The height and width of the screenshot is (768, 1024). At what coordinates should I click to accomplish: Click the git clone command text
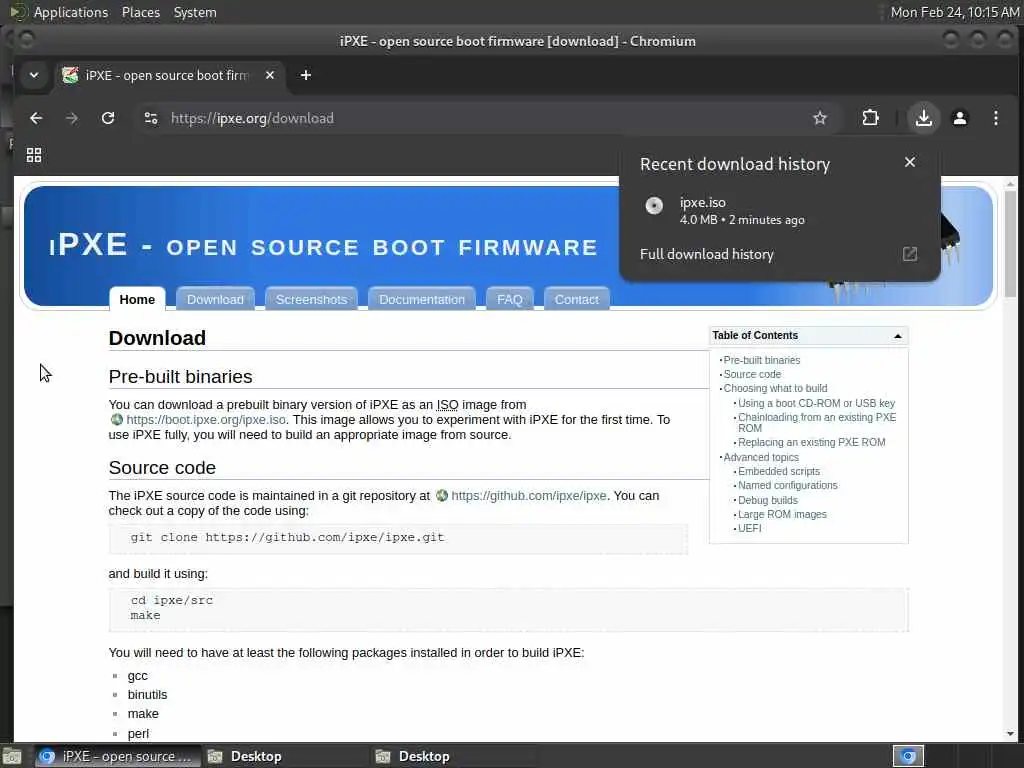coord(287,537)
